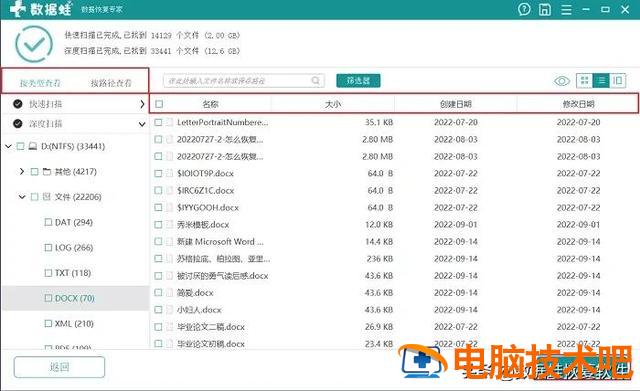
Task: Select file 苏格拉底、柏拉图、亚里...
Action: (x=223, y=259)
